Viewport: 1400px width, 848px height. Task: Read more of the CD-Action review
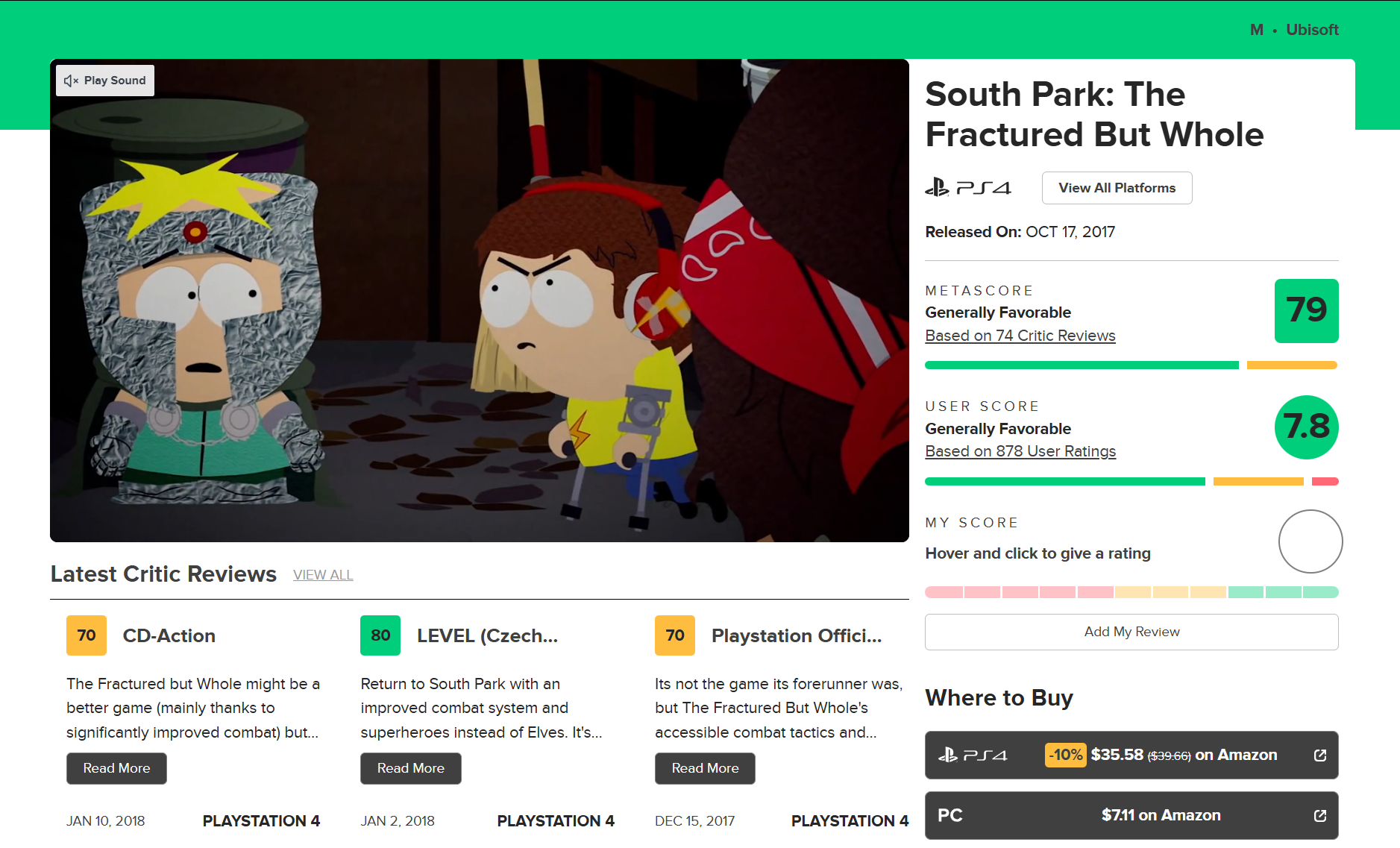(x=116, y=768)
